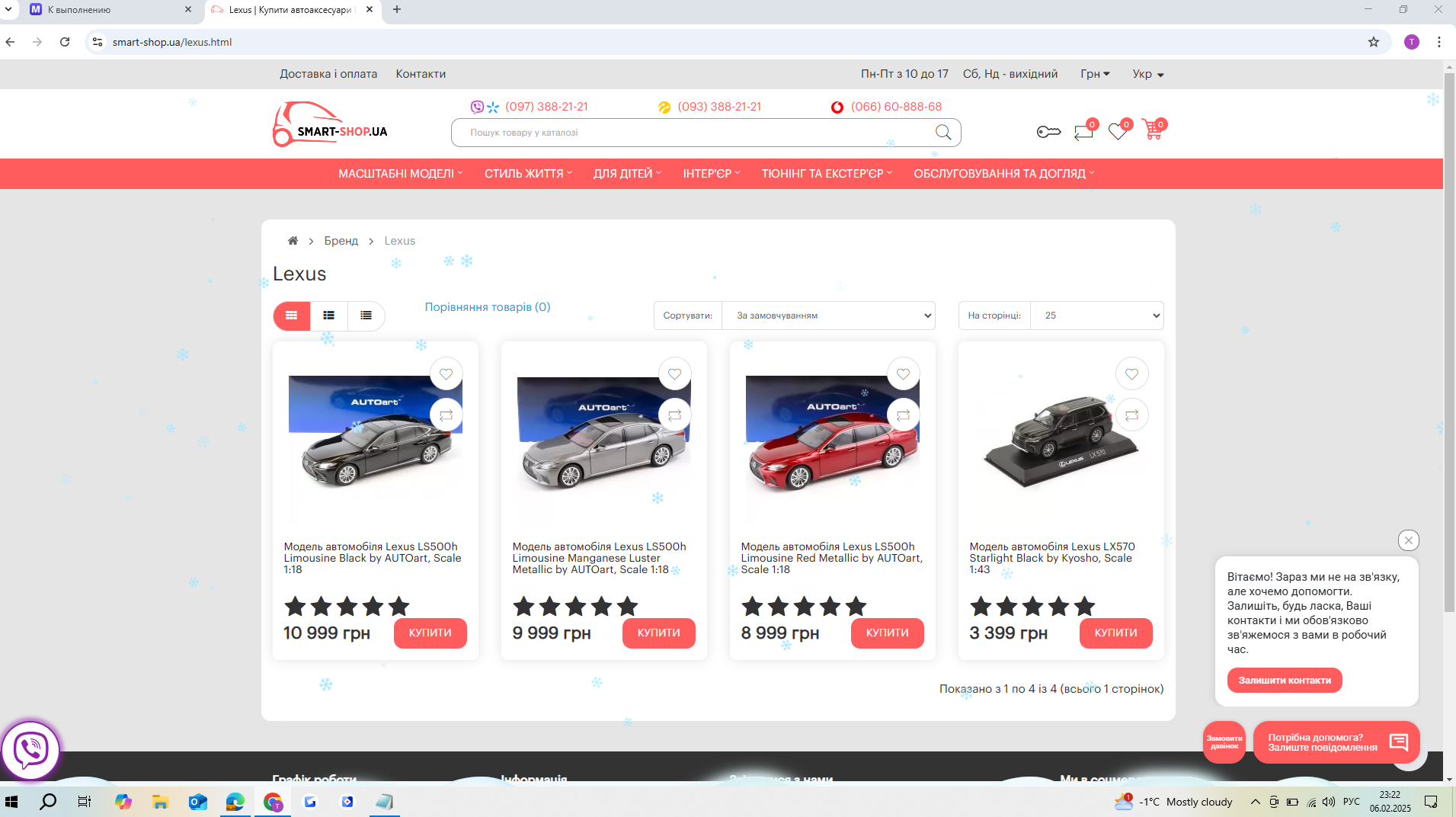
Task: Close the contact popup with X icon
Action: pos(1408,540)
